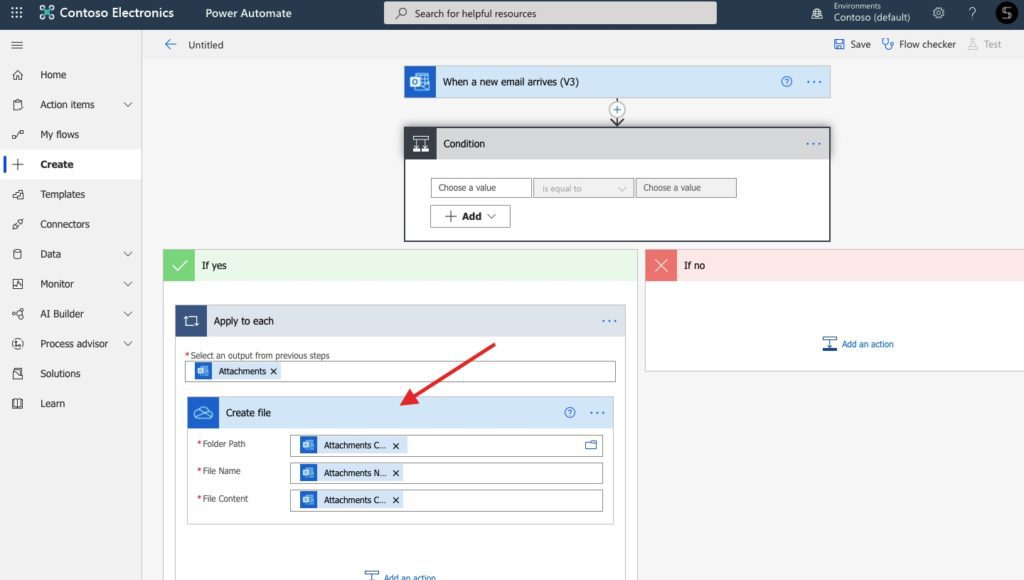
Task: Click the Condition step icon
Action: pos(421,144)
